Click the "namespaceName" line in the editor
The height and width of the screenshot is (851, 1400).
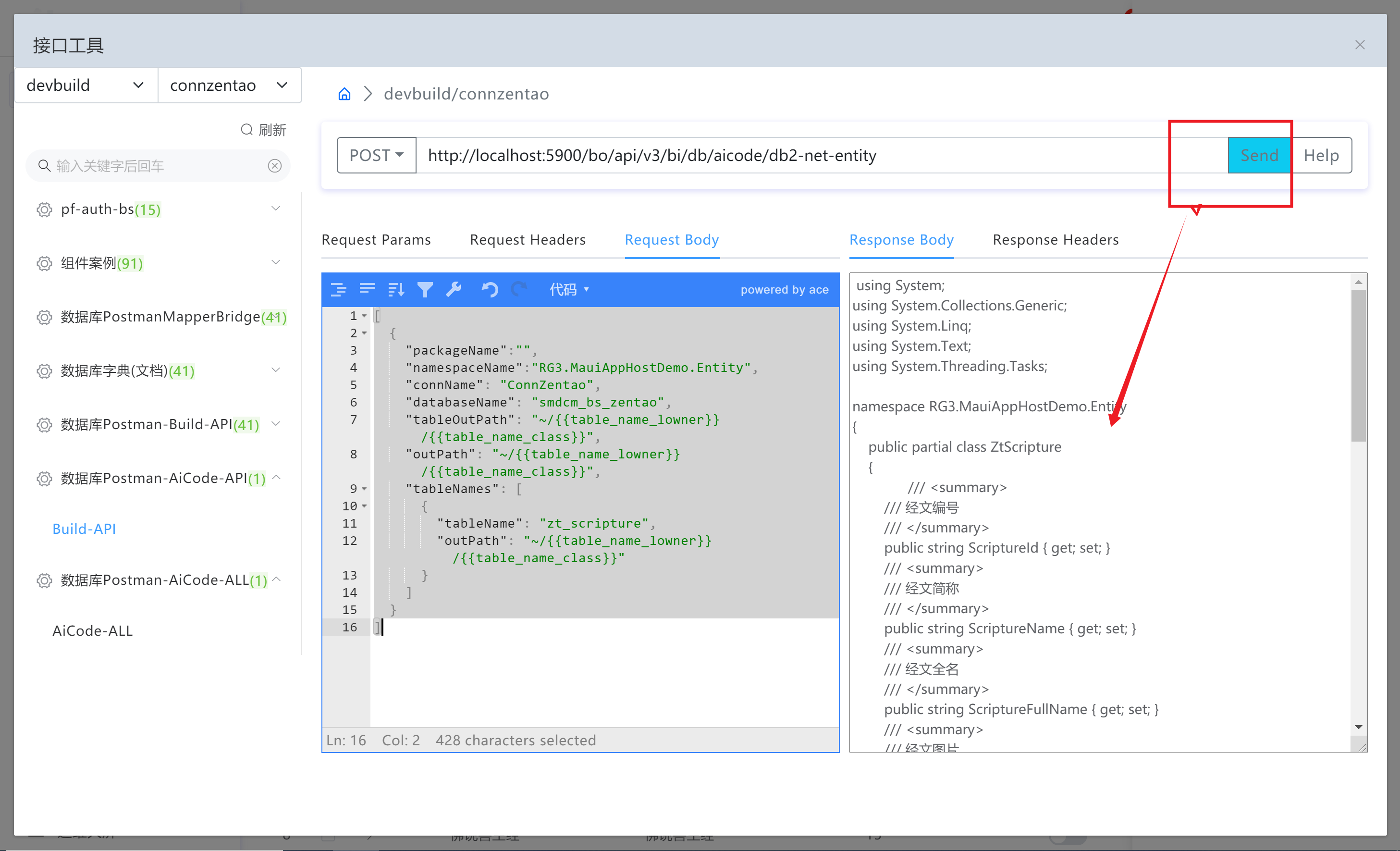581,368
